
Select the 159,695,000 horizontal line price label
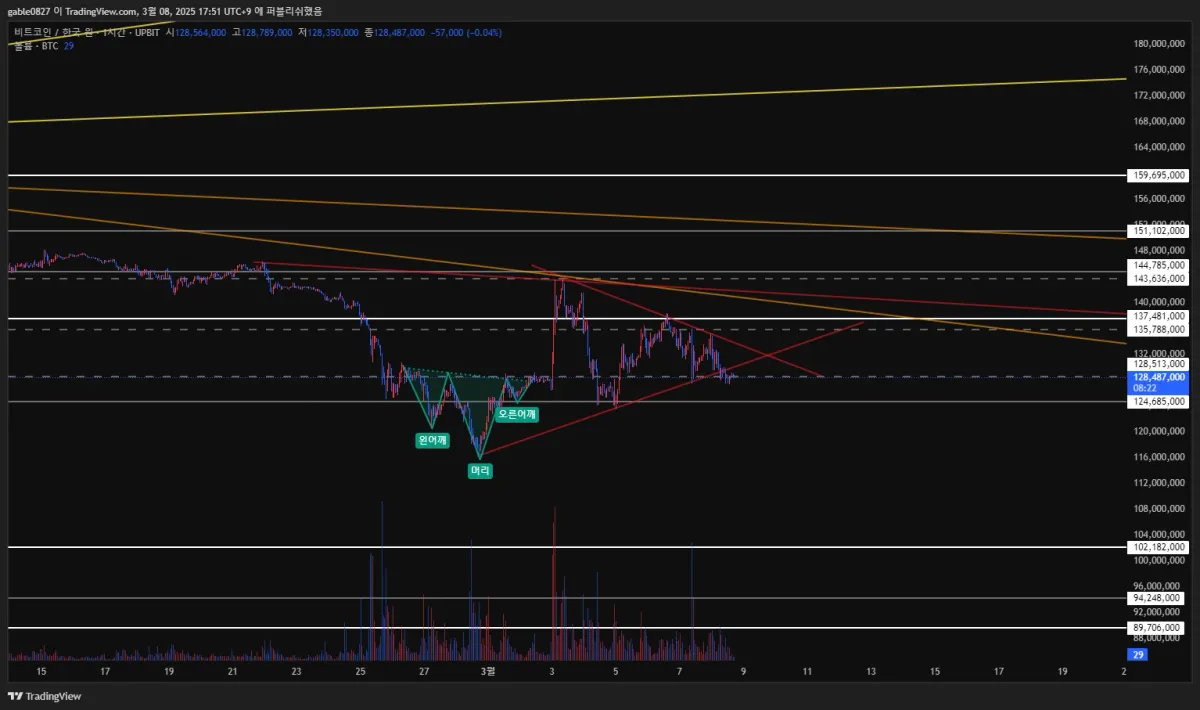(x=1158, y=175)
